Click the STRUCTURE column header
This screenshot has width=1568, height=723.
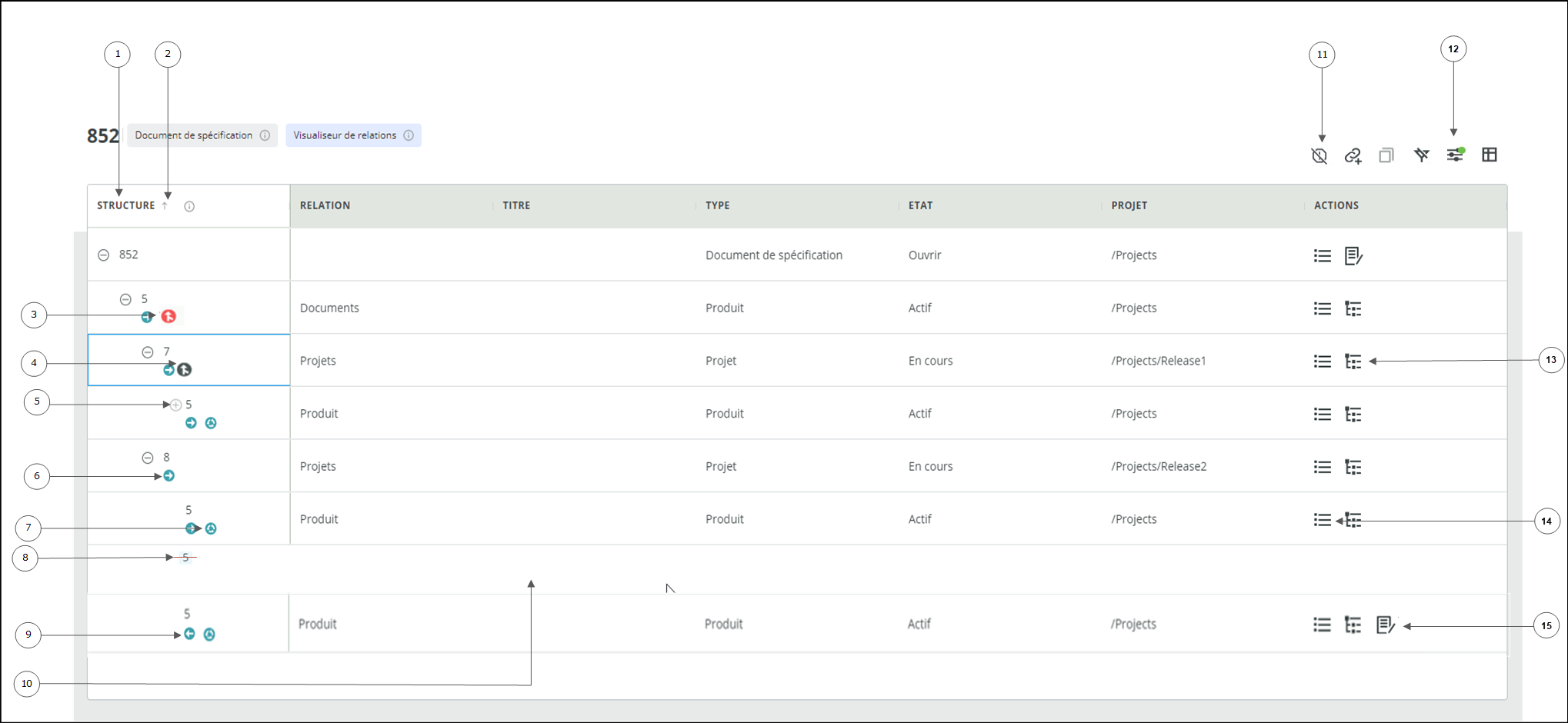[x=126, y=205]
